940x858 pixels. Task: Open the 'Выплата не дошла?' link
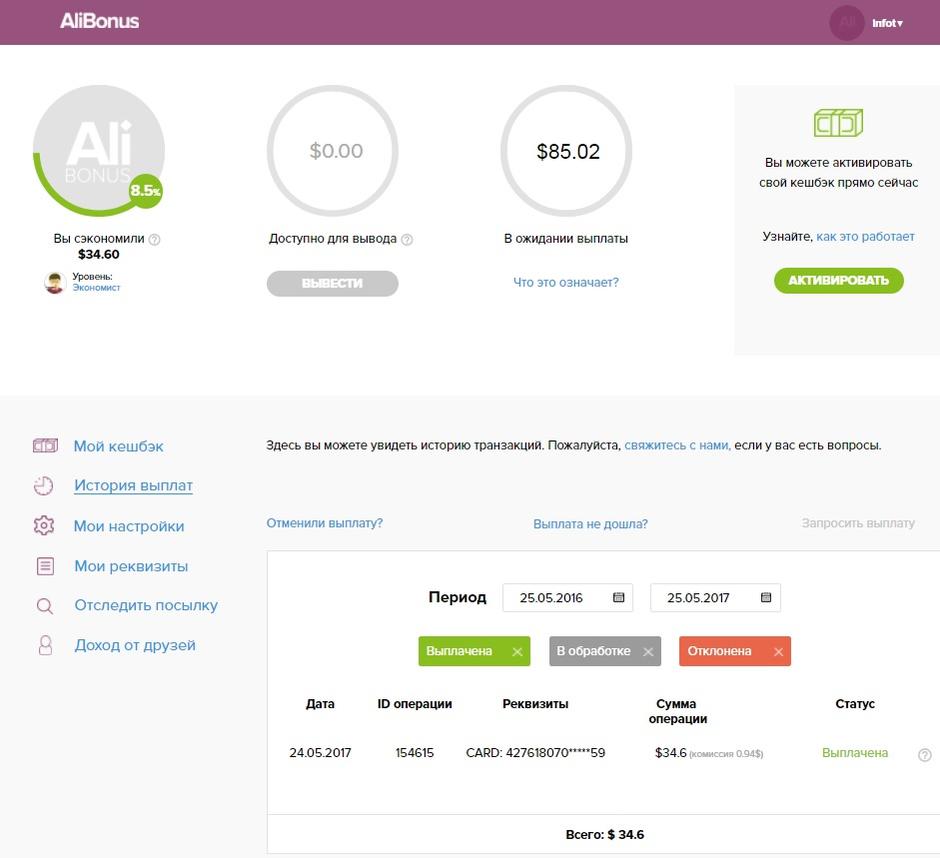click(x=590, y=524)
